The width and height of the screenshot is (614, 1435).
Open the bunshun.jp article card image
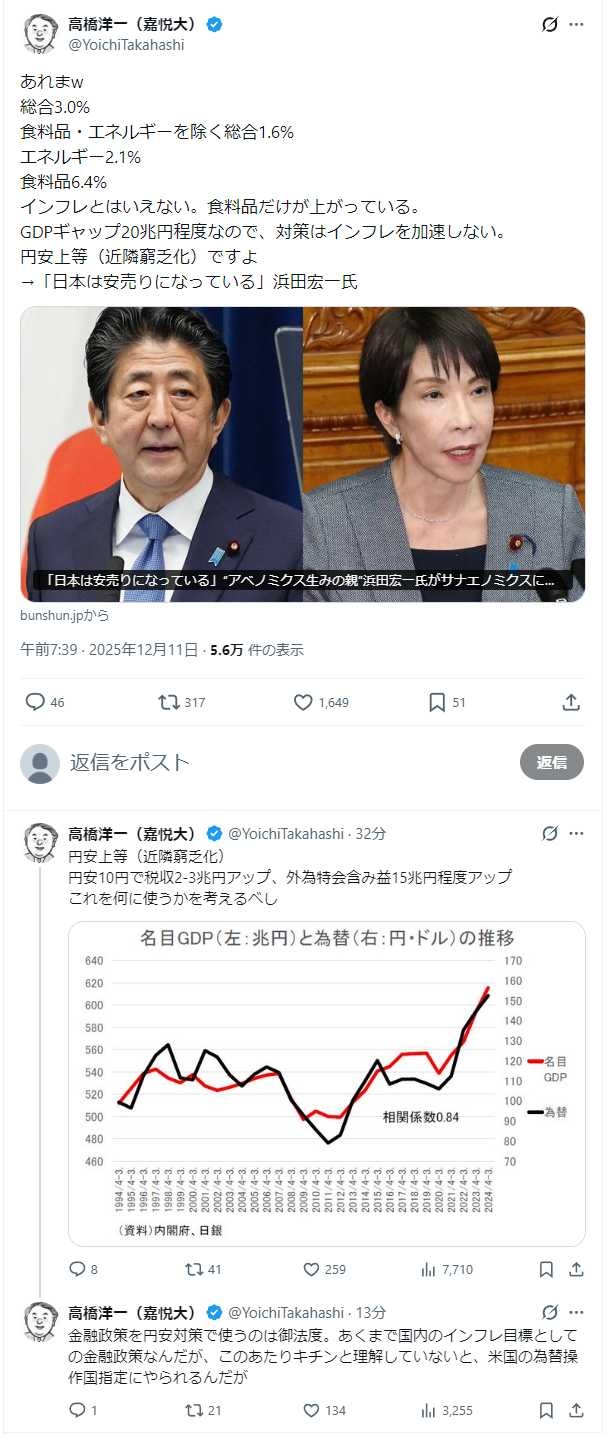coord(303,454)
